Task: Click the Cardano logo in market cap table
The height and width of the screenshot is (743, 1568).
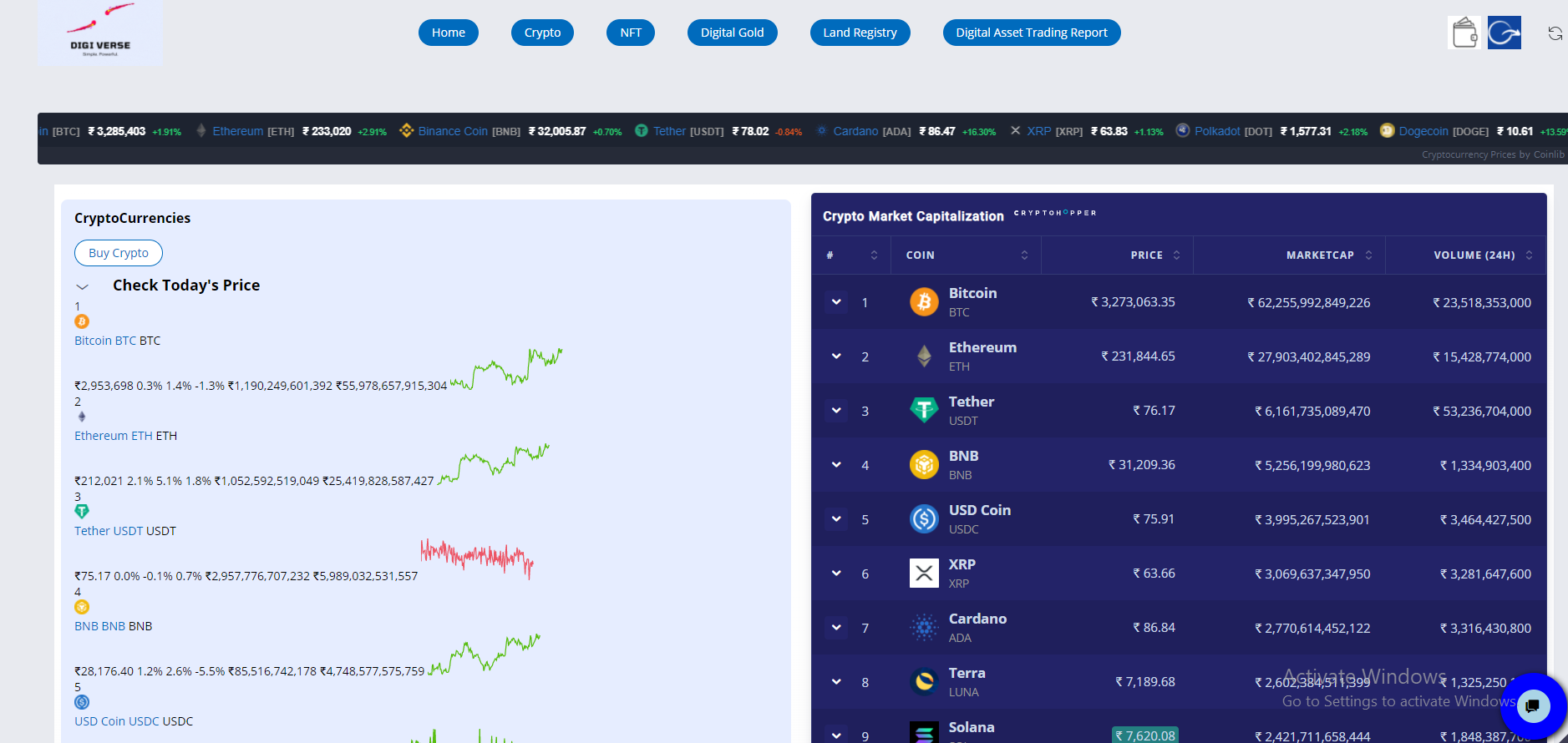Action: 924,627
